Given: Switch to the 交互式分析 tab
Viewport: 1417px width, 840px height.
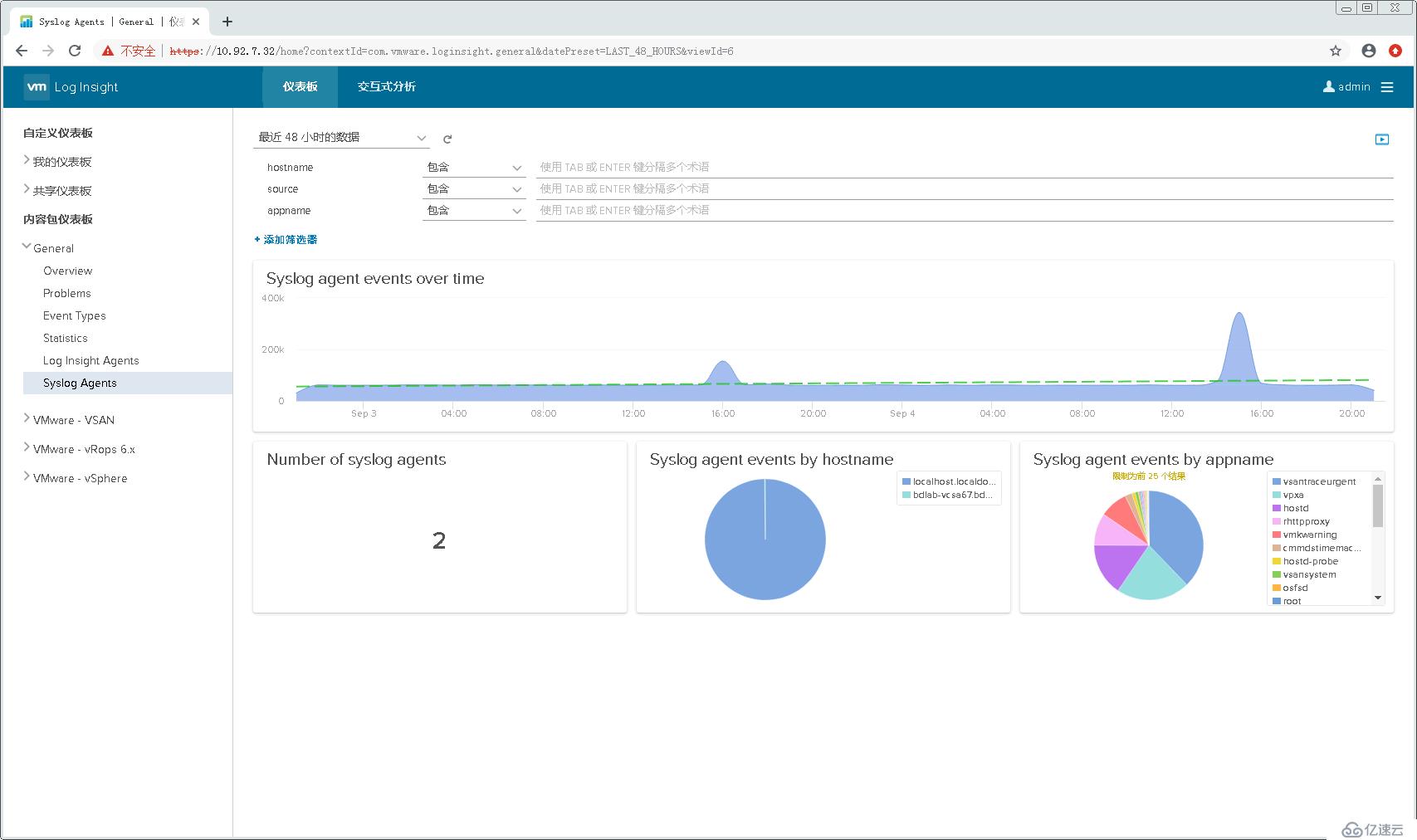Looking at the screenshot, I should (387, 86).
